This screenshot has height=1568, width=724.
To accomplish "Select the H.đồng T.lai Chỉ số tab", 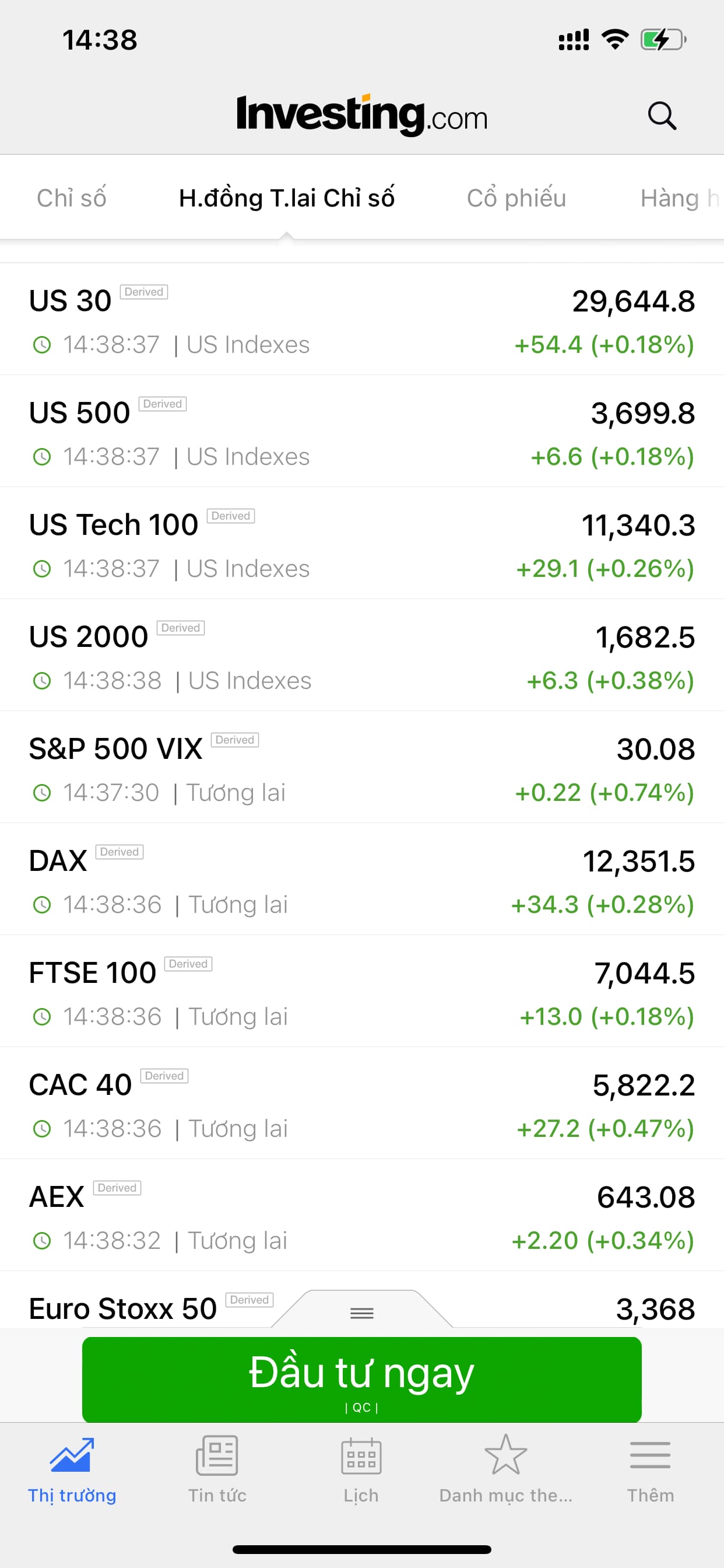I will [287, 198].
